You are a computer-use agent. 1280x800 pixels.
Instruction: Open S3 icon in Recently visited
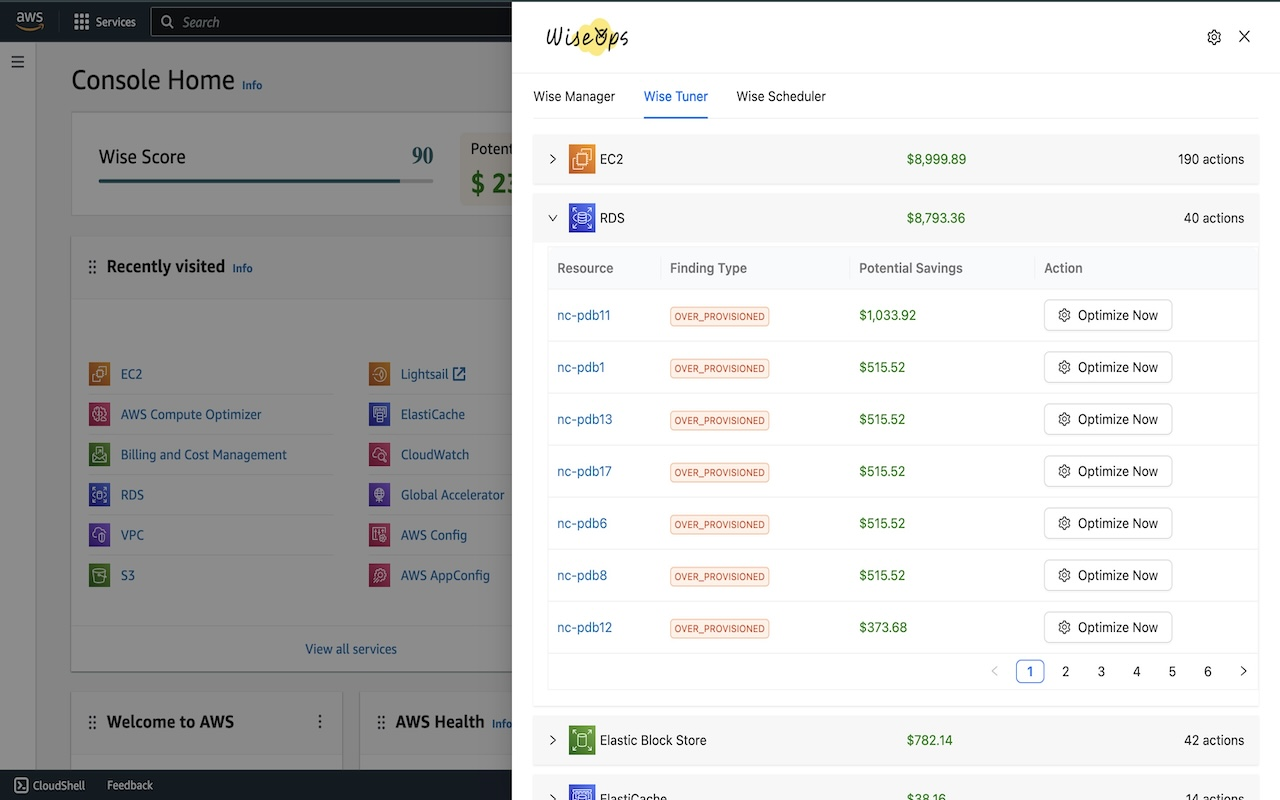coord(99,575)
